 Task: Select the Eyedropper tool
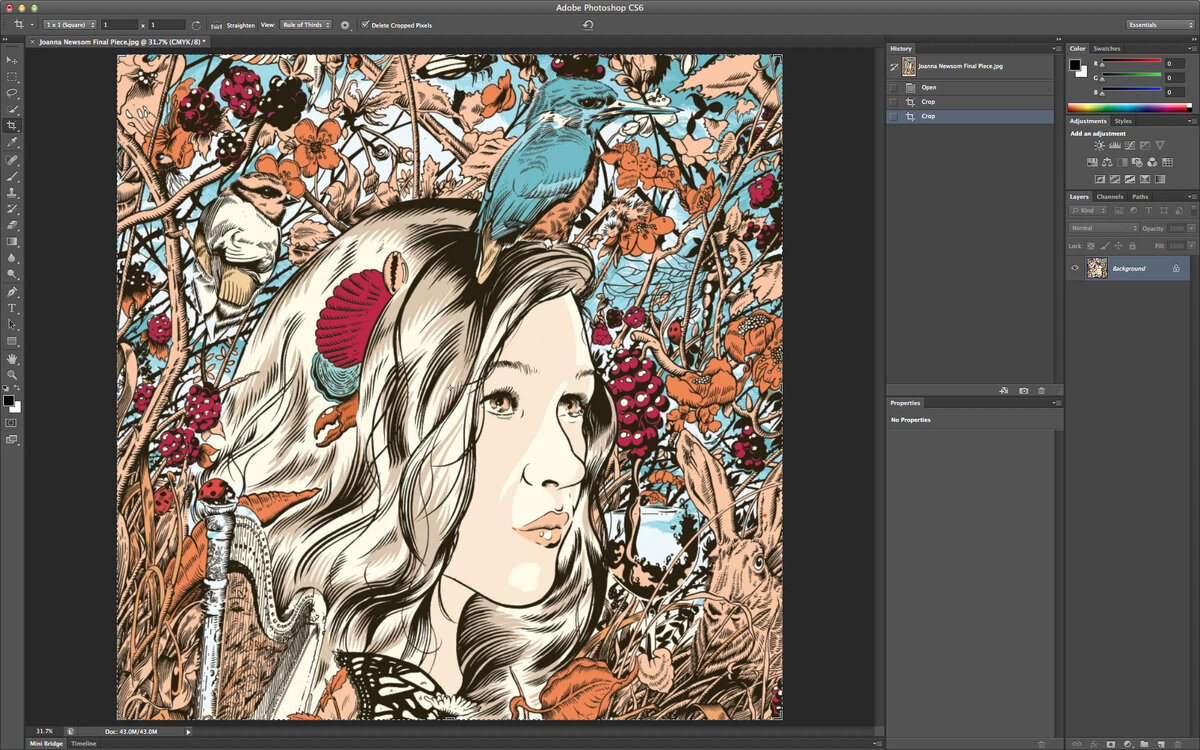coord(12,142)
